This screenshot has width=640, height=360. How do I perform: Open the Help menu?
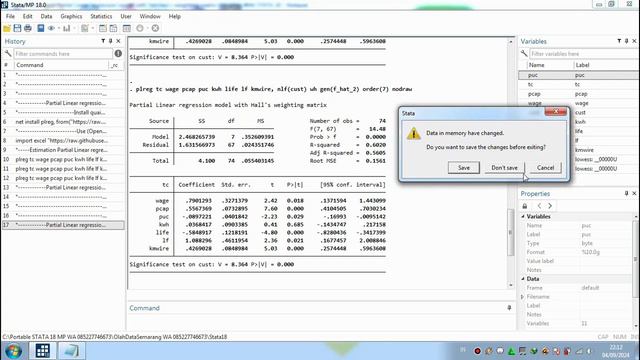click(x=175, y=16)
